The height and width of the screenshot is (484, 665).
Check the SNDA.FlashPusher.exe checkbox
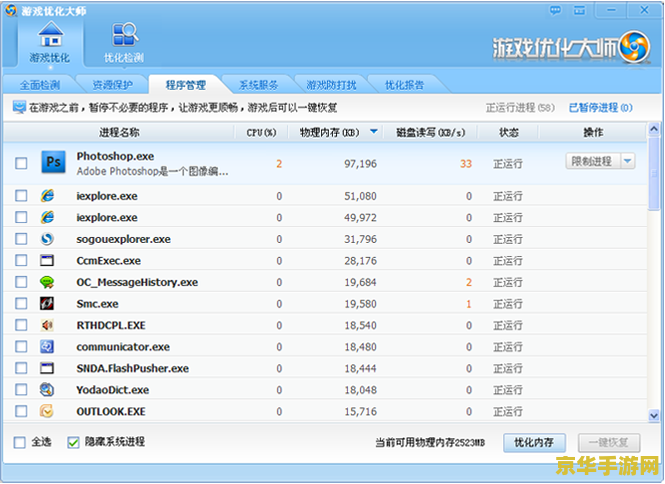[21, 368]
